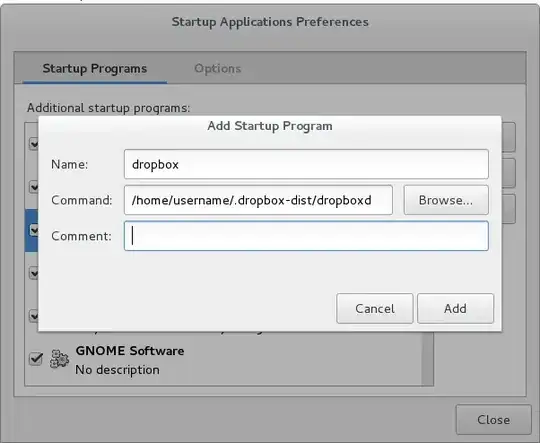Click the Command: label

82,200
